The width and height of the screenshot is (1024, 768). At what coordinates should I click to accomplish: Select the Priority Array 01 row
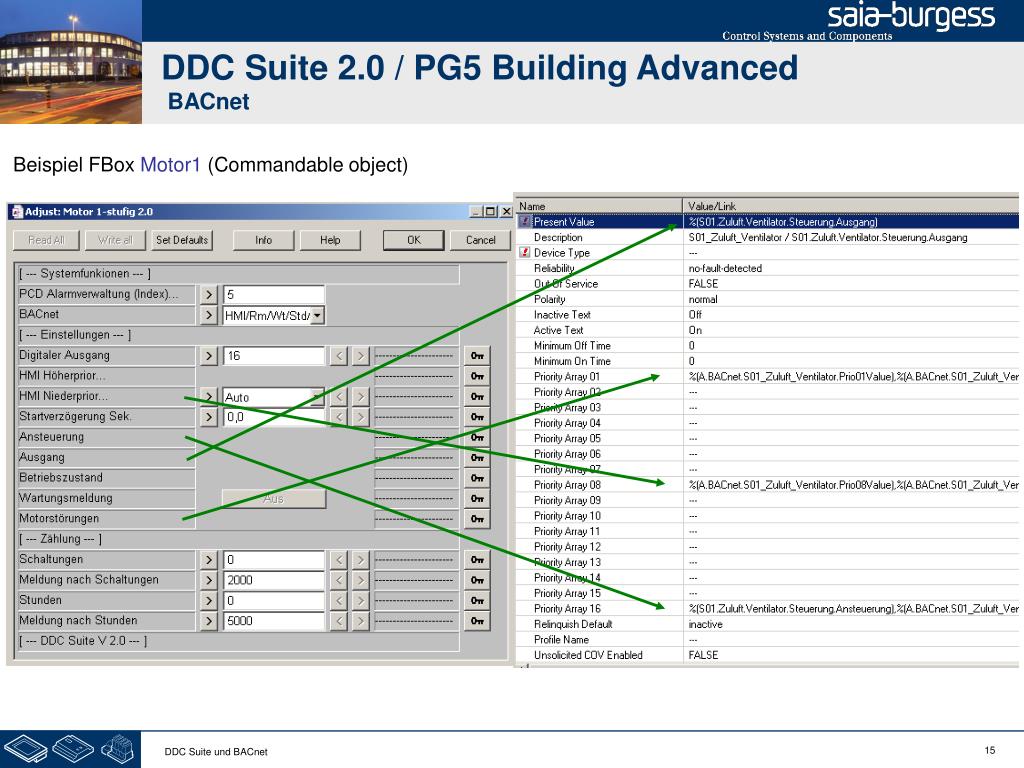pyautogui.click(x=767, y=376)
